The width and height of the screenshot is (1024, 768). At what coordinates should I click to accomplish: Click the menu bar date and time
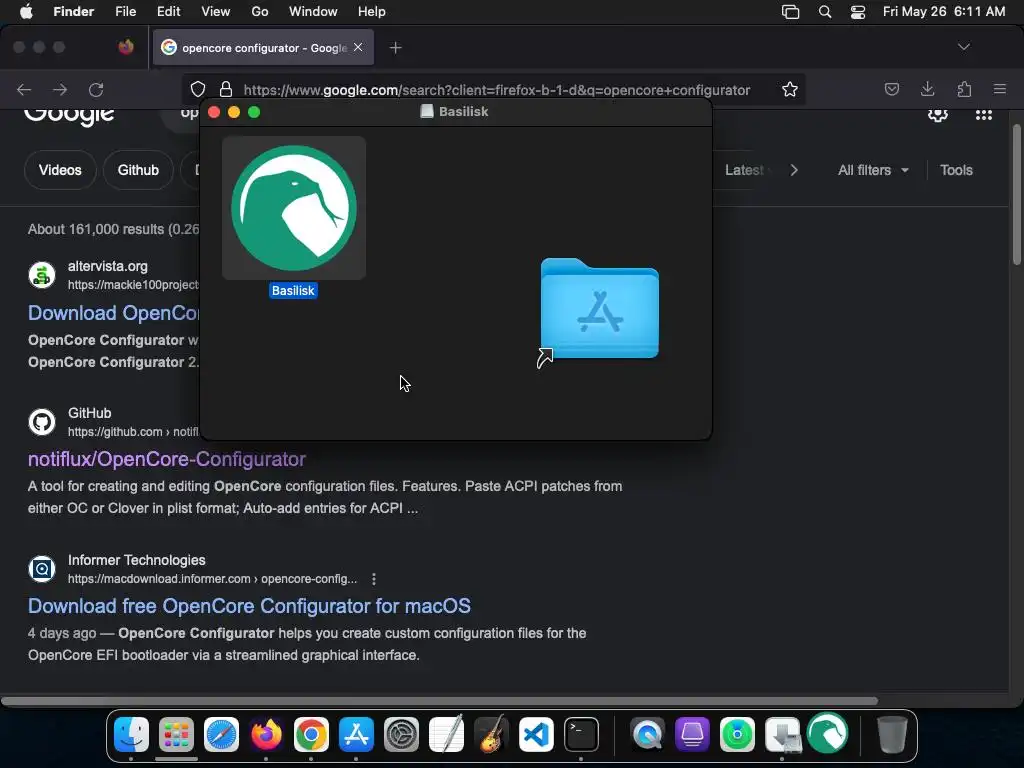[944, 12]
